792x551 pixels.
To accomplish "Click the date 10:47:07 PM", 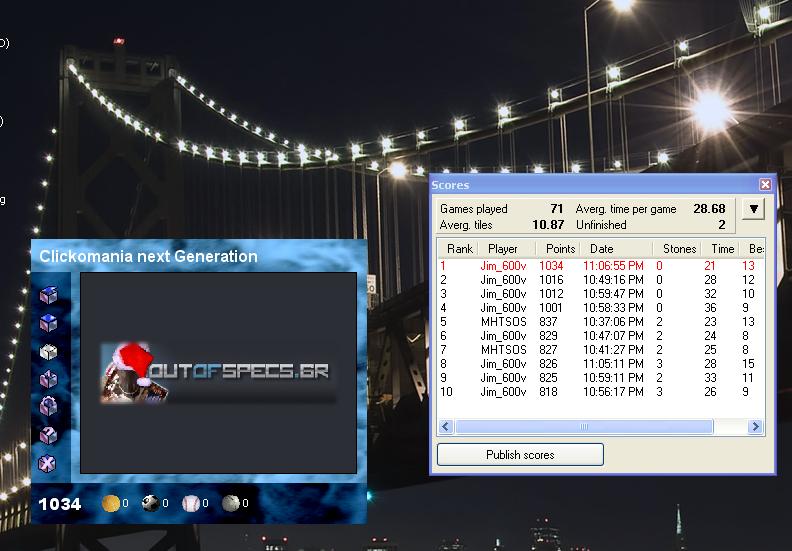I will (613, 336).
